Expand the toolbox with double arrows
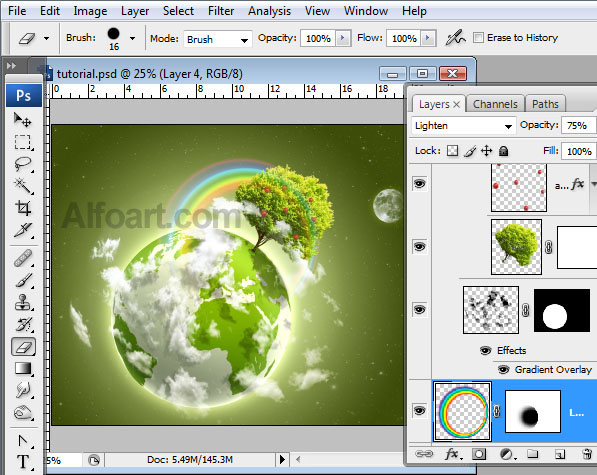The height and width of the screenshot is (475, 597). 11,65
